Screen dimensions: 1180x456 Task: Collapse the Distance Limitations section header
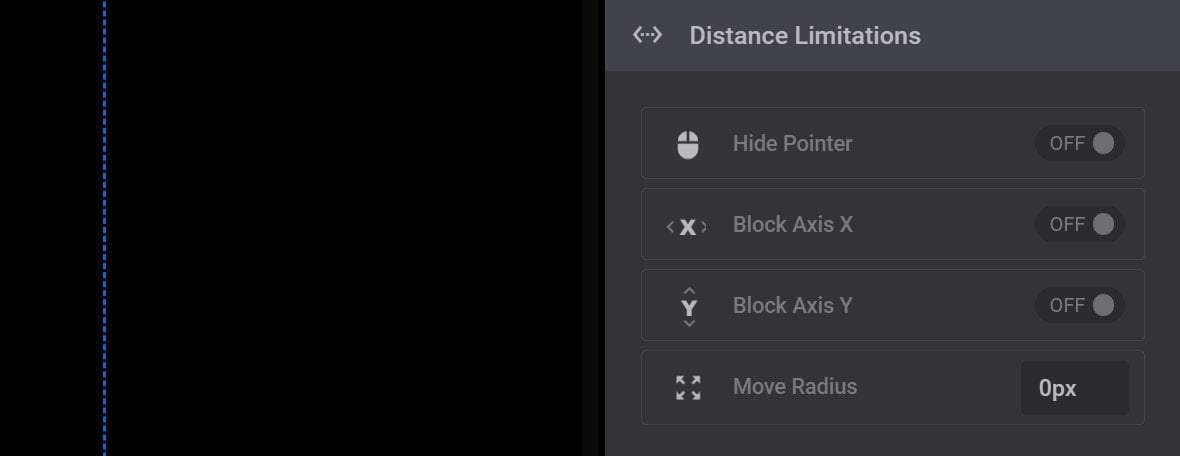tap(893, 35)
